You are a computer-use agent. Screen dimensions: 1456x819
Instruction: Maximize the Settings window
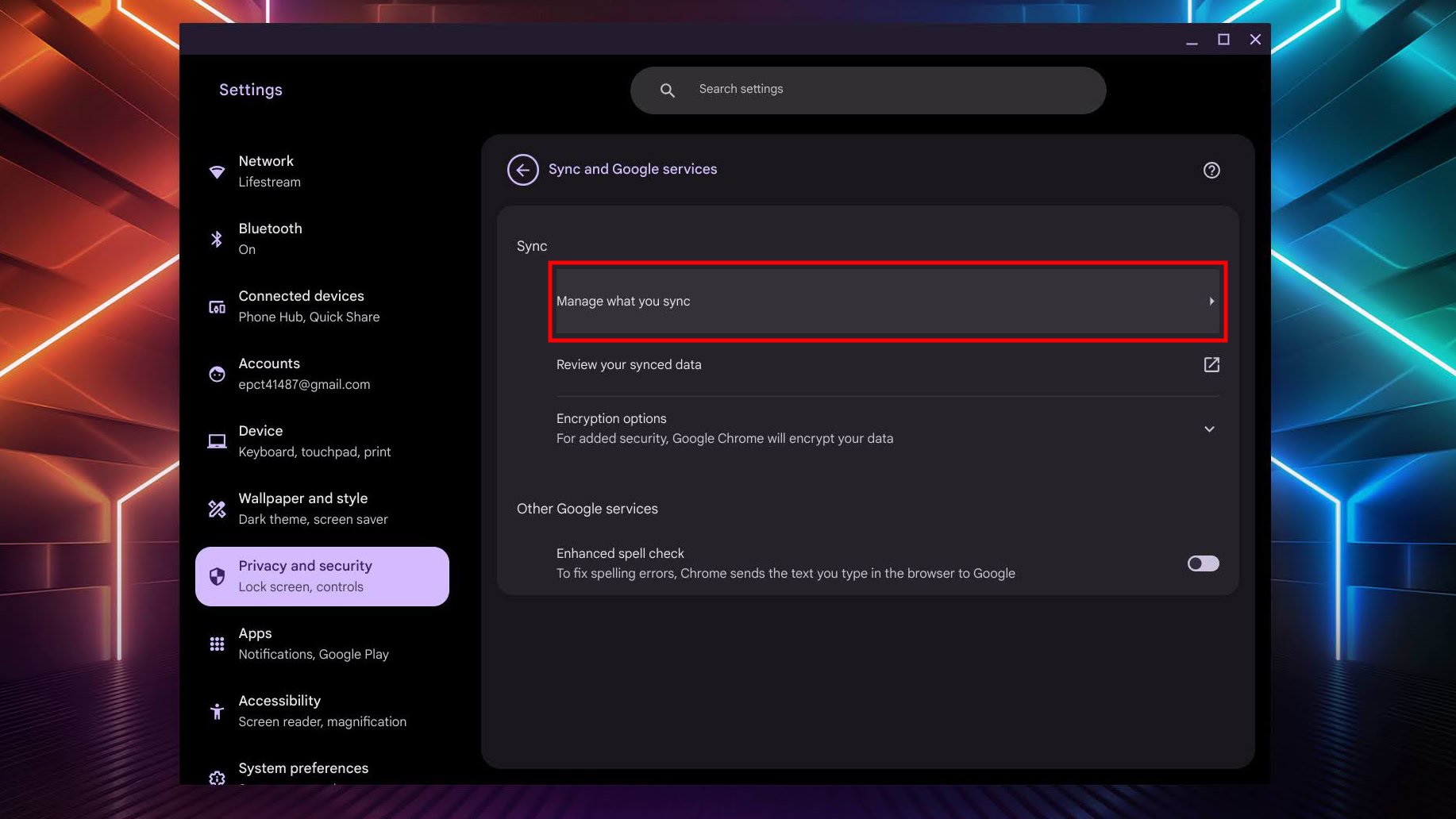(1223, 40)
